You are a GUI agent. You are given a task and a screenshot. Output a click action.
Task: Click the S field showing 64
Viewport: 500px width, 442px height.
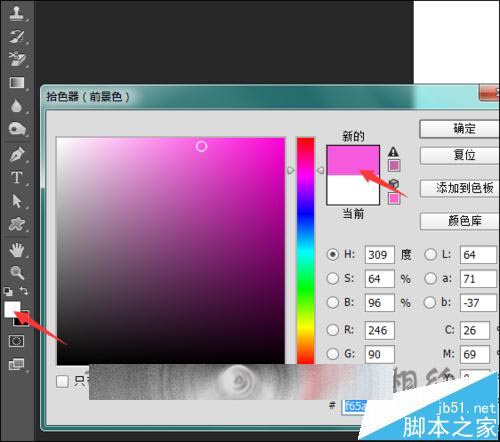[380, 279]
